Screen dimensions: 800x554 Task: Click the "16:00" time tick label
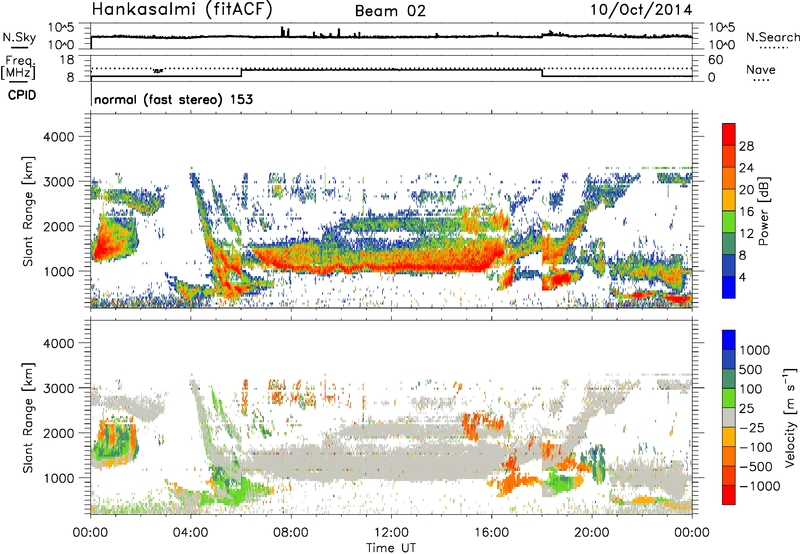(x=491, y=533)
